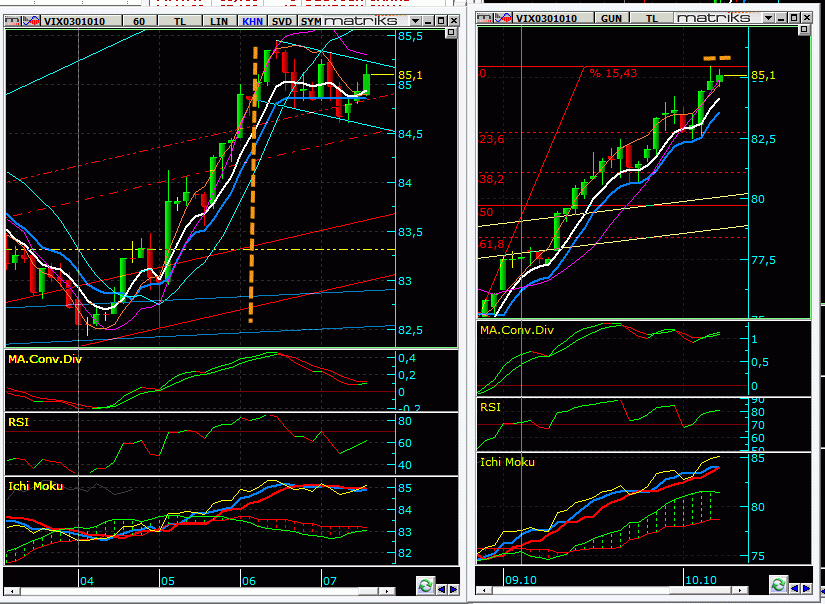The width and height of the screenshot is (825, 604).
Task: Open the dropdown arrow in the right chart title bar
Action: point(768,18)
